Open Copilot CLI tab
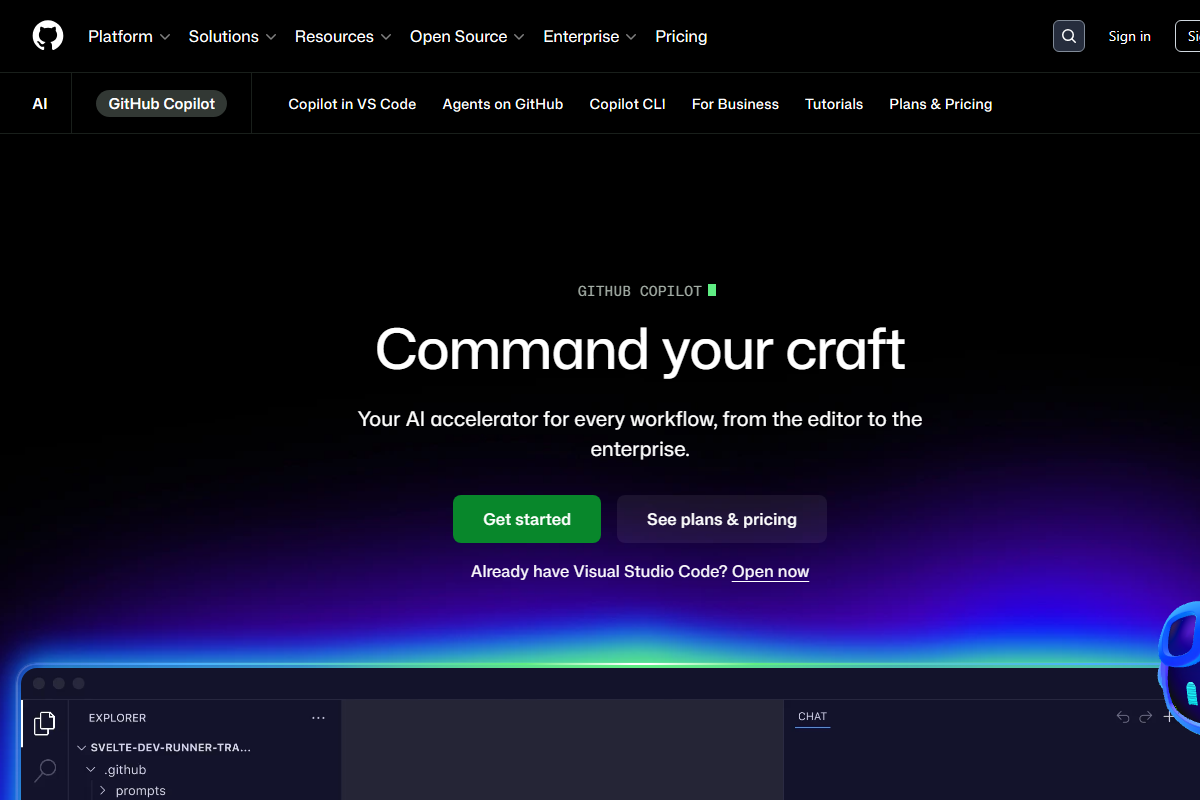Viewport: 1200px width, 800px height. point(628,104)
